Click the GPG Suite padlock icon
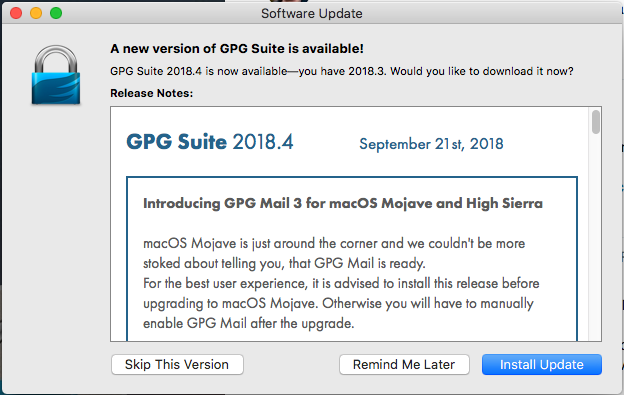The image size is (624, 395). point(56,75)
